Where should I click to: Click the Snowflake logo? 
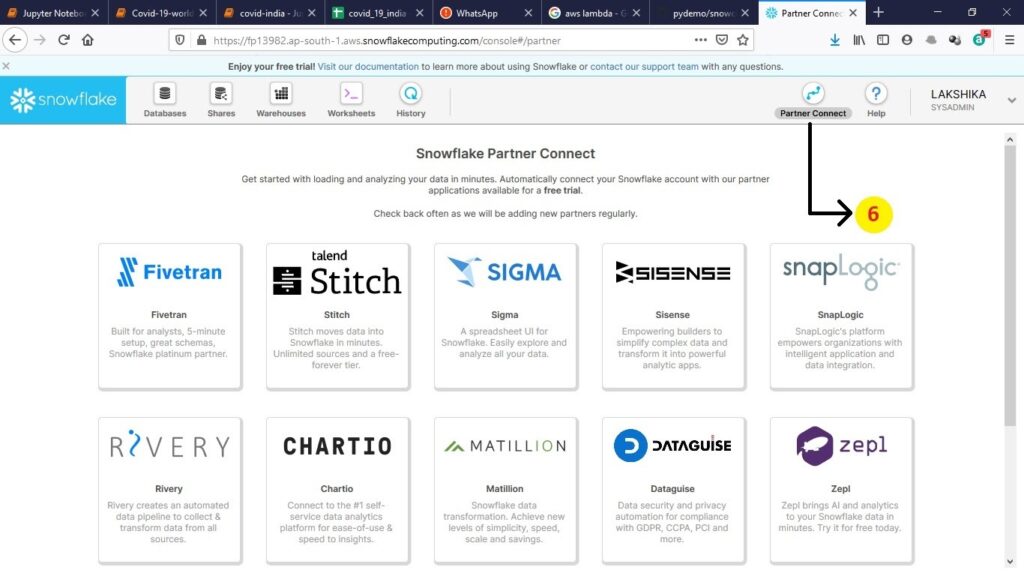63,100
